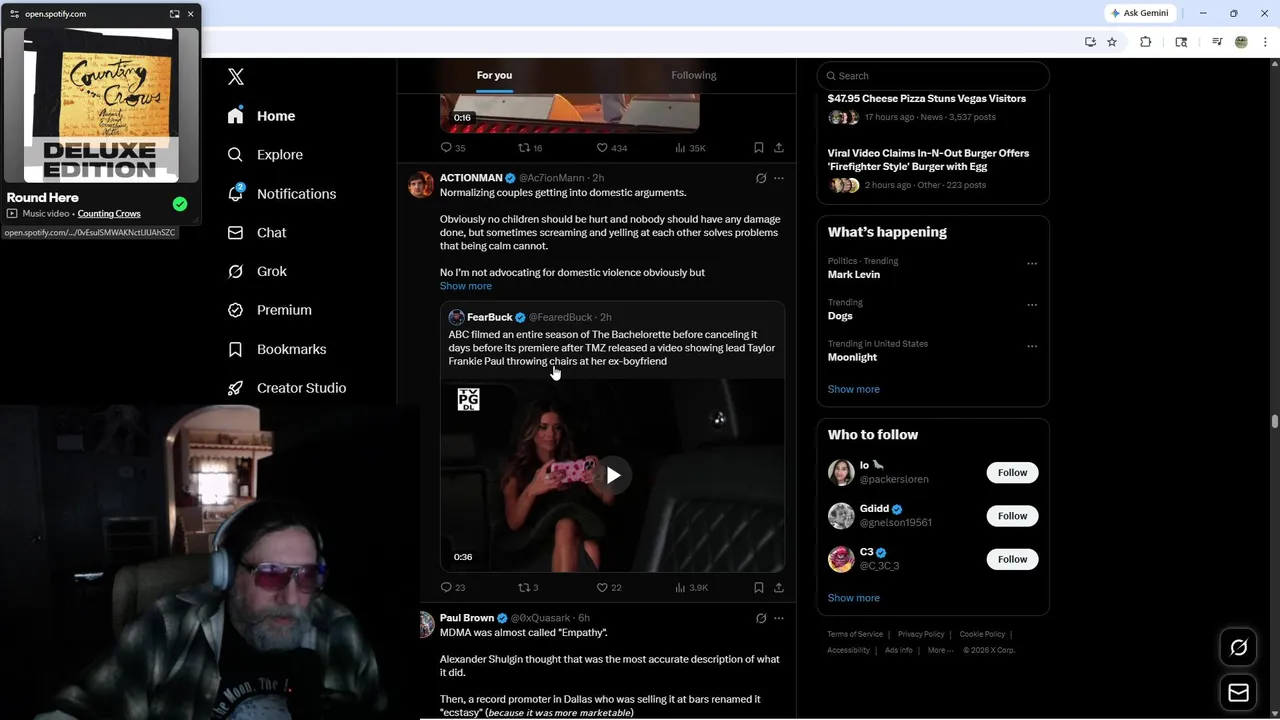Open more options for Dogs trend
This screenshot has height=720, width=1280.
click(1032, 305)
